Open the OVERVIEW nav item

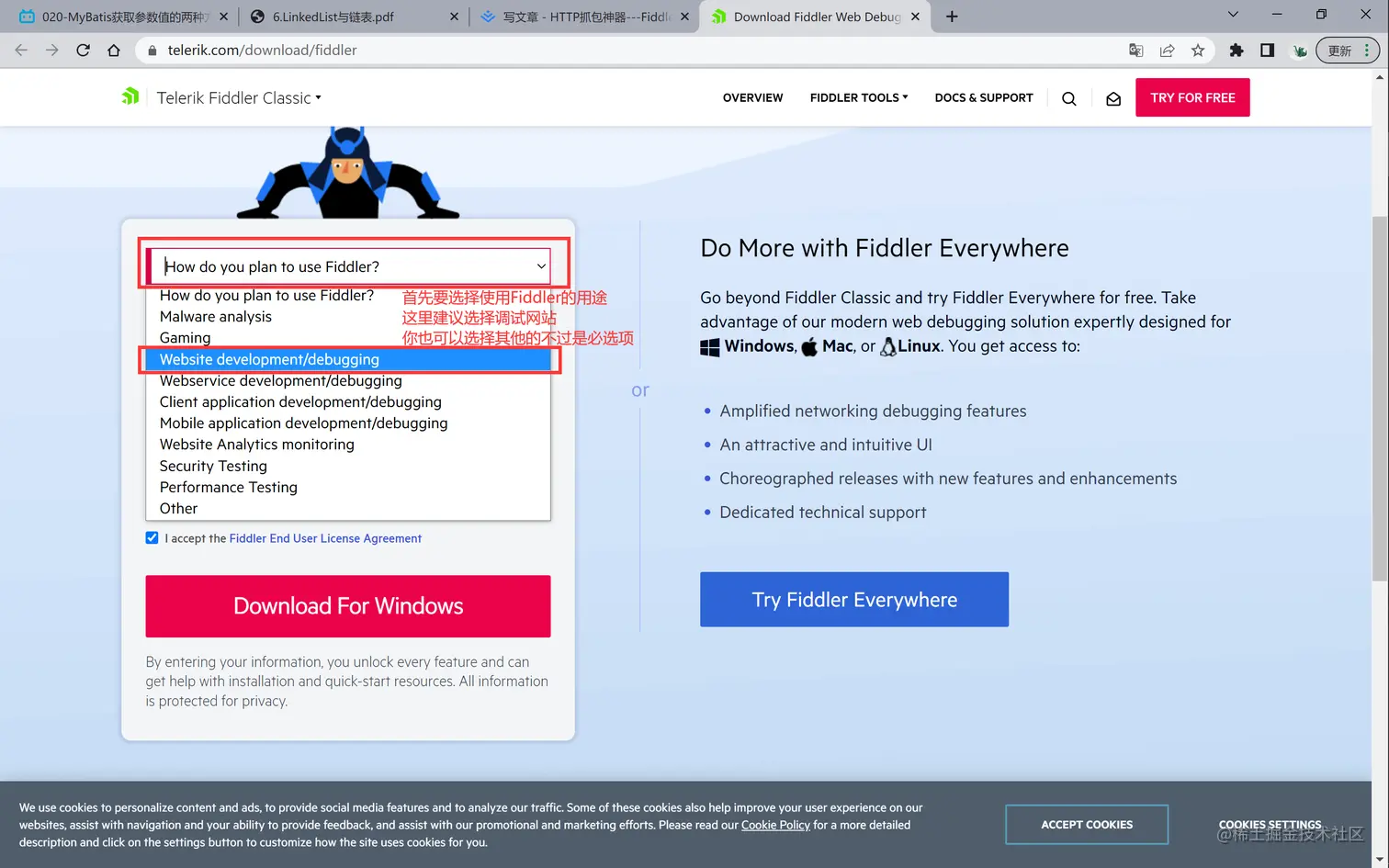[752, 97]
